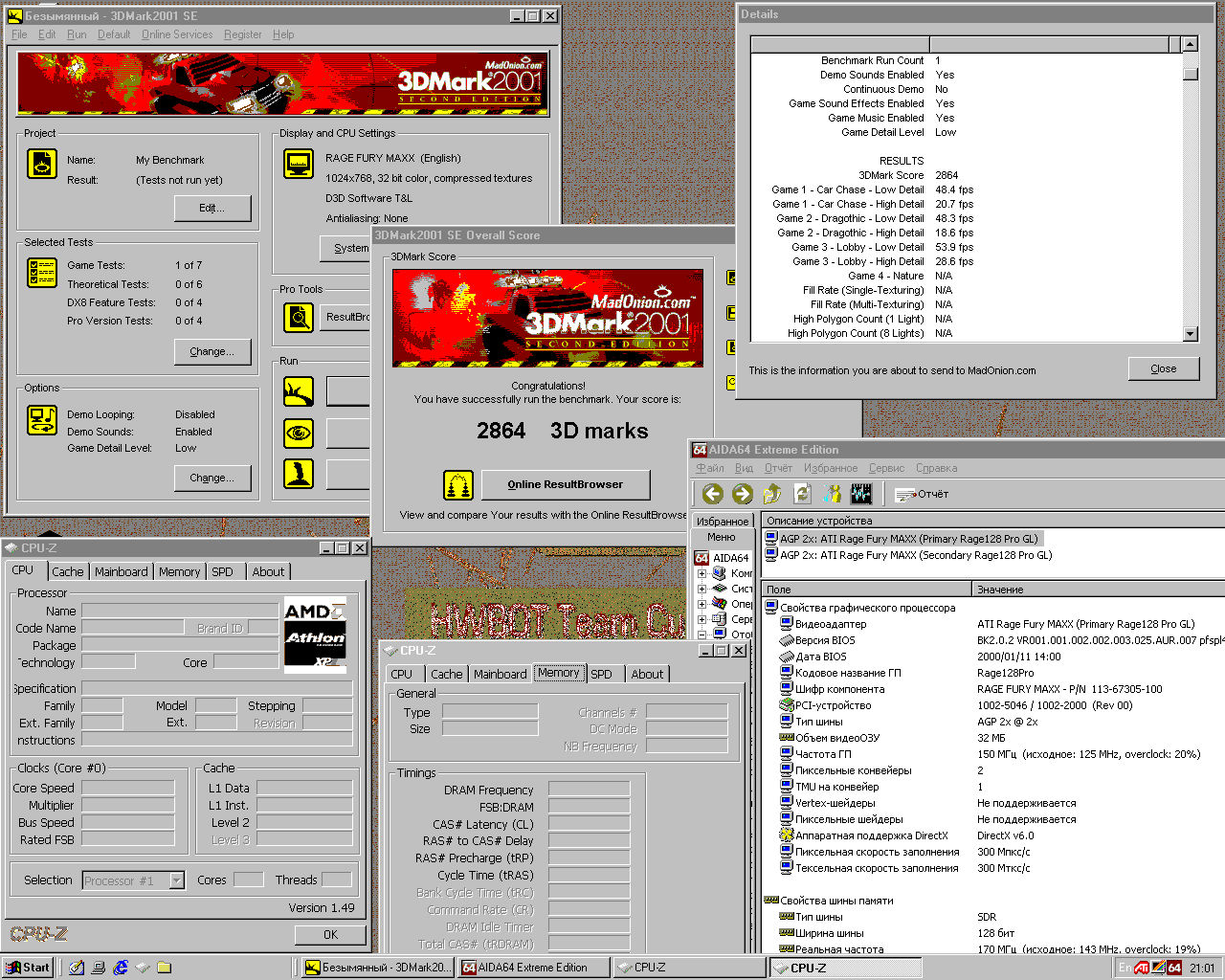1225x980 pixels.
Task: Click the Secondary Rage128 Pro GL device icon
Action: pos(770,555)
